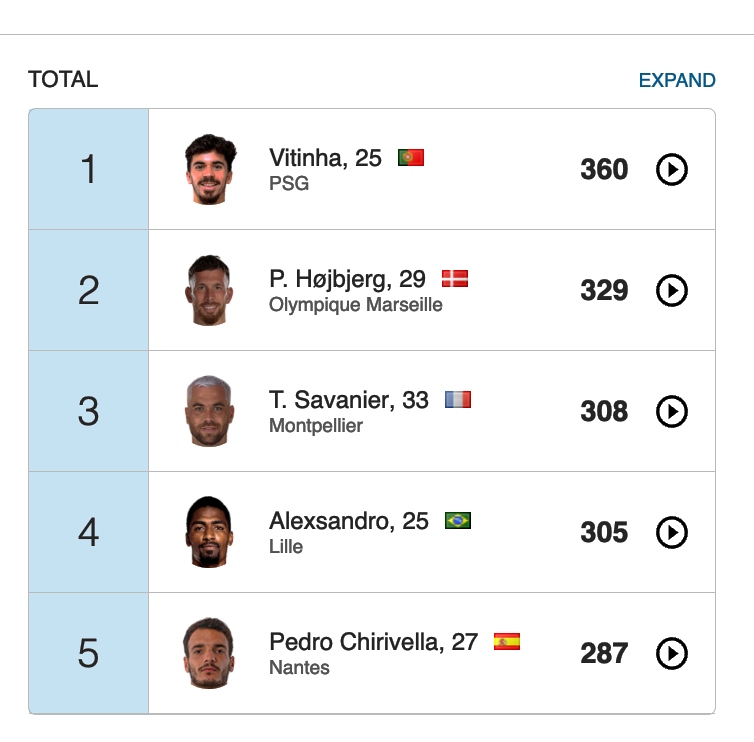Image resolution: width=754 pixels, height=742 pixels.
Task: Click Brazil flag next to Alexsandro
Action: [x=458, y=521]
